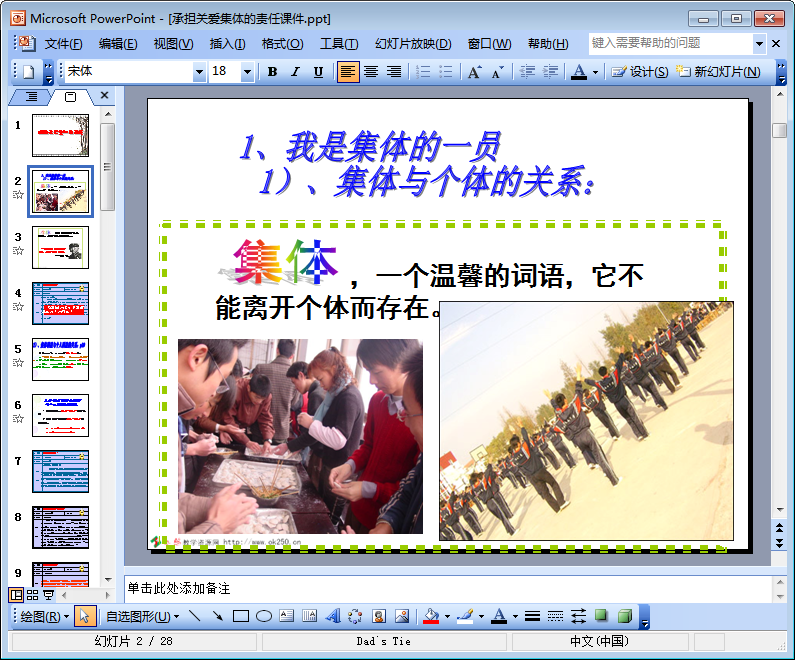Select the Line drawing tool
The height and width of the screenshot is (660, 795).
(x=195, y=616)
